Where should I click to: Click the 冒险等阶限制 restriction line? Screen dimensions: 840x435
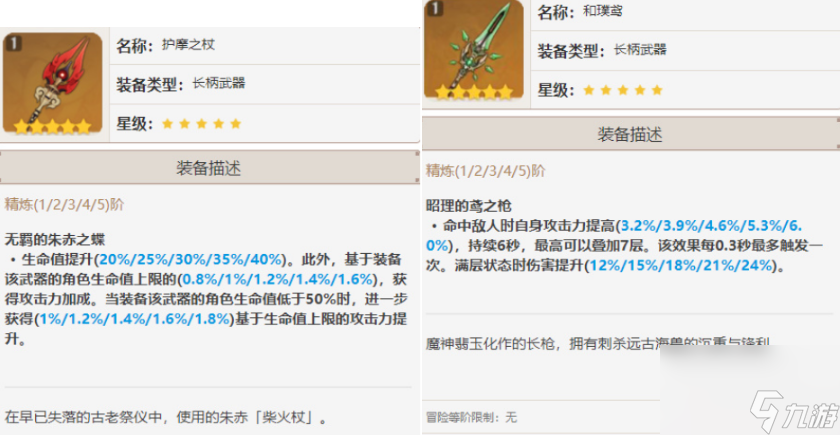click(x=471, y=417)
